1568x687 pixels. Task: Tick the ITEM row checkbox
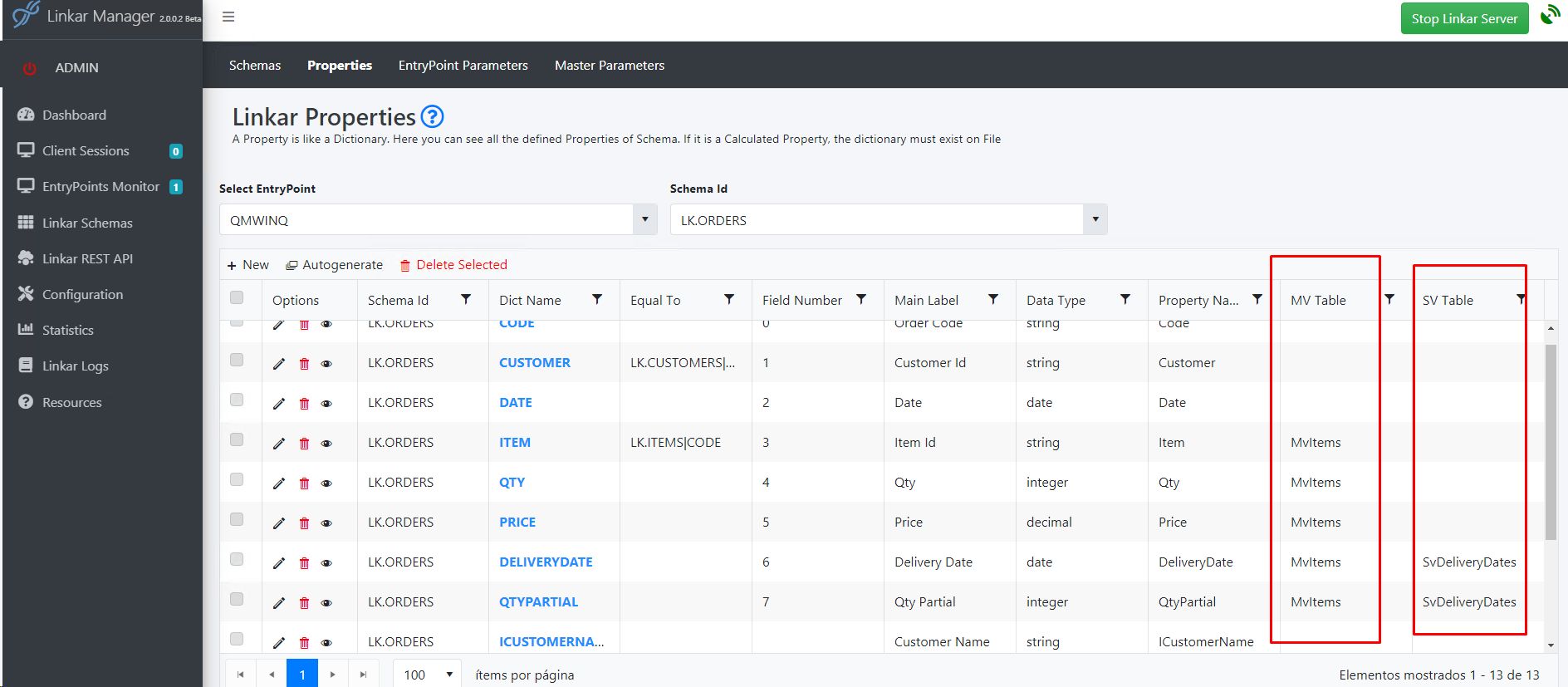coord(237,439)
